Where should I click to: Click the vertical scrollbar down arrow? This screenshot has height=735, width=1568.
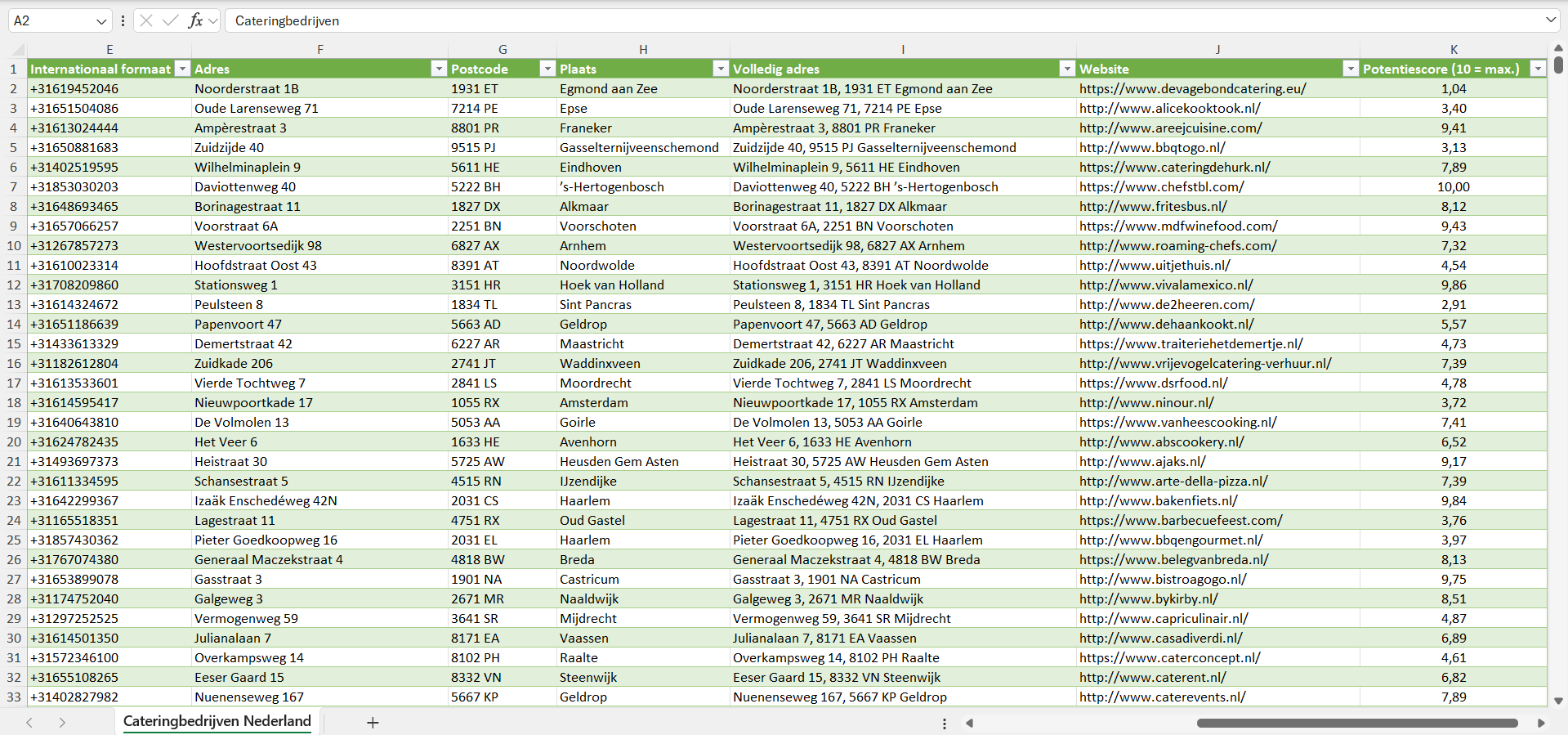(1558, 701)
